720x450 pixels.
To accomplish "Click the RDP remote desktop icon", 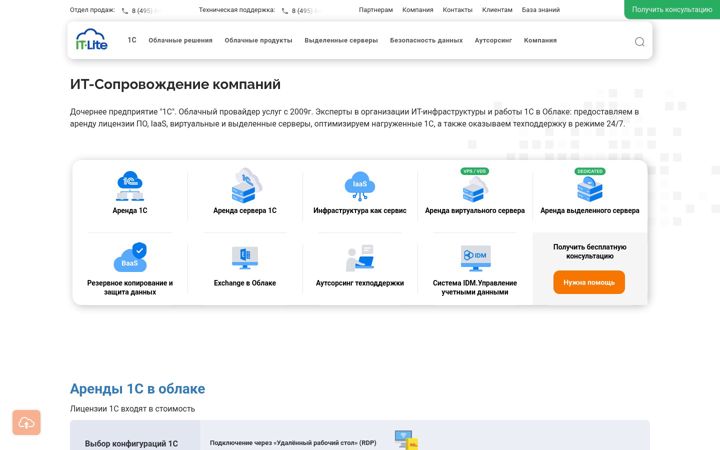I will [407, 439].
